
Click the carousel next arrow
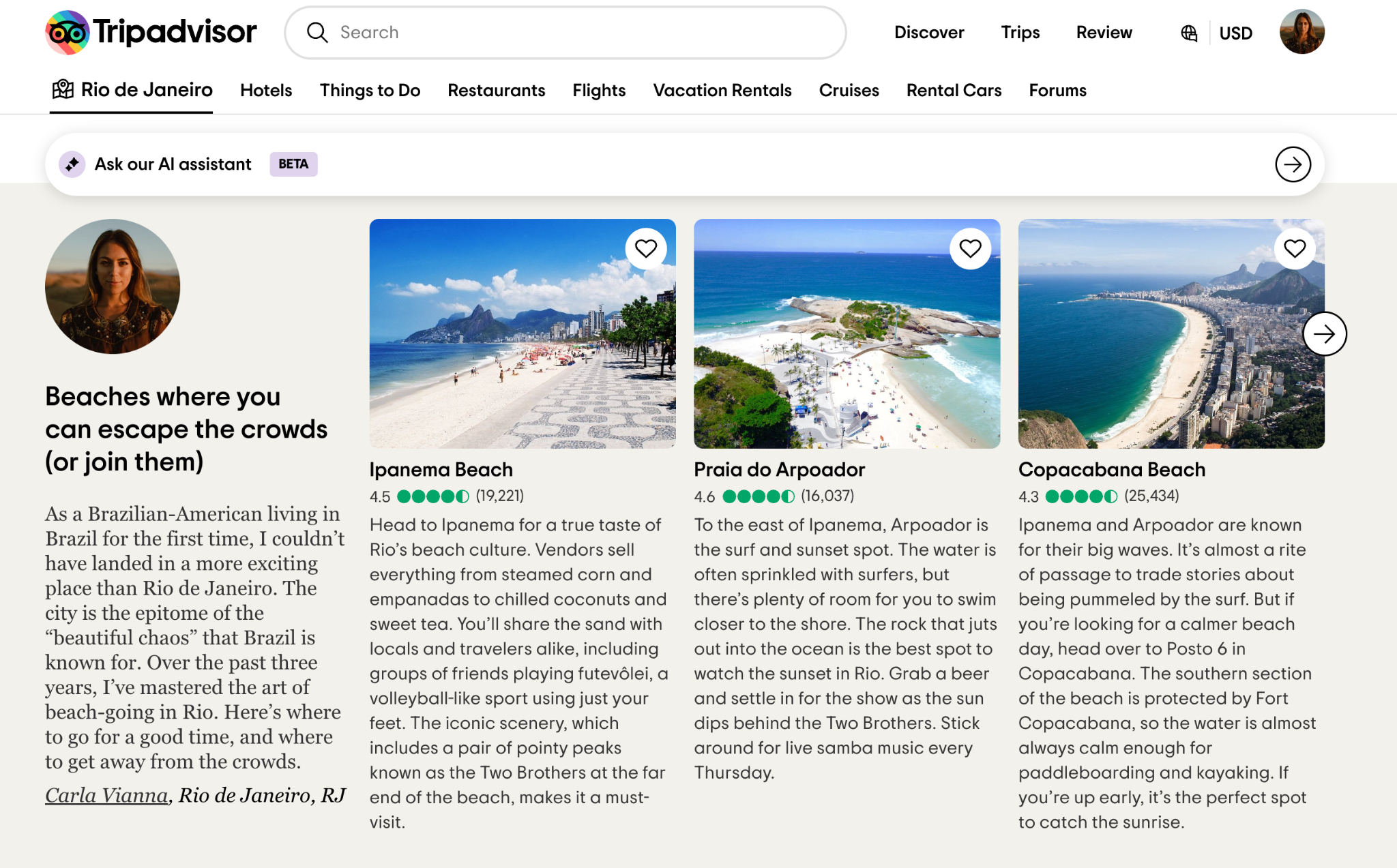coord(1324,334)
